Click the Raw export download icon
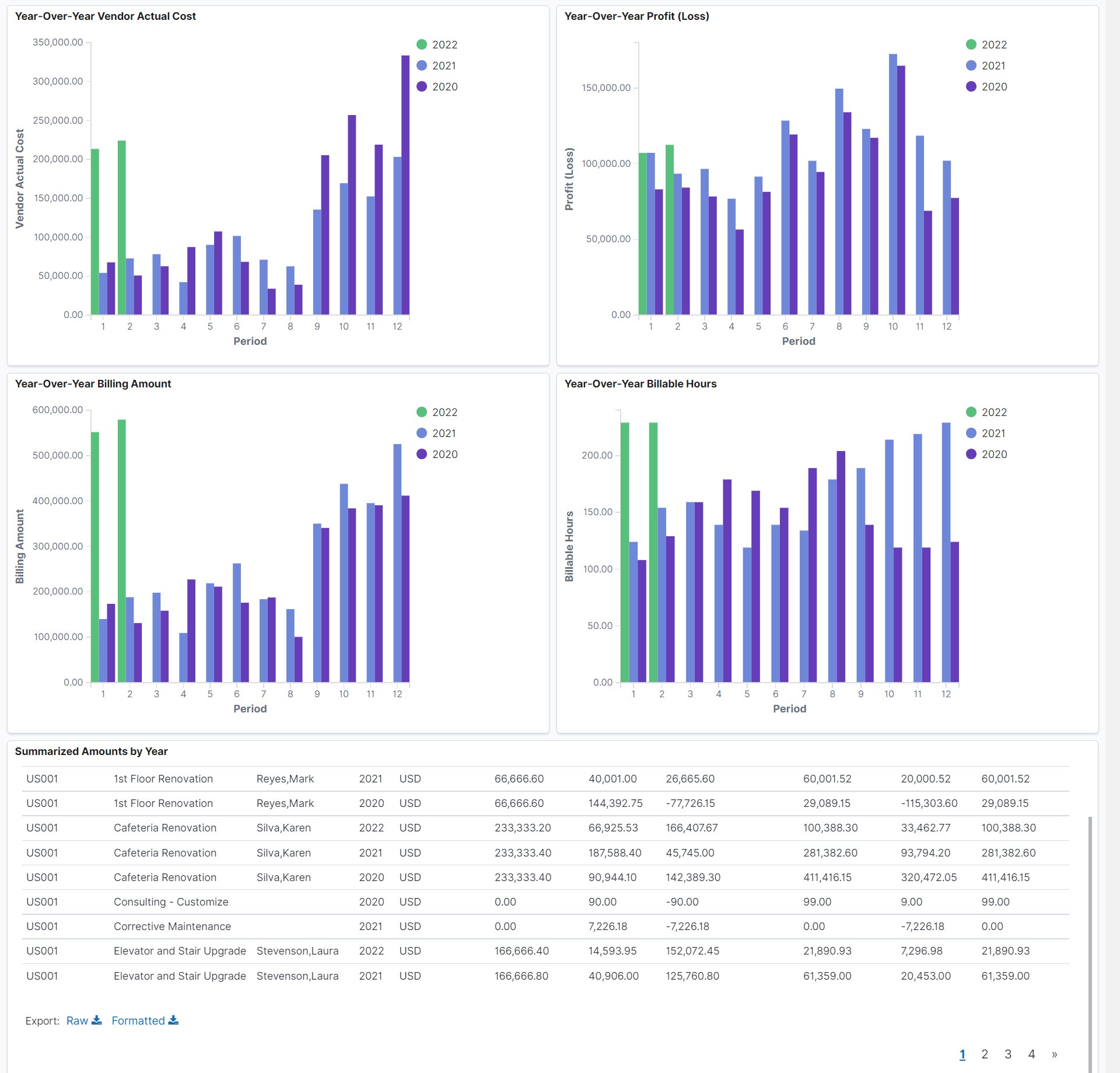 click(x=97, y=1020)
